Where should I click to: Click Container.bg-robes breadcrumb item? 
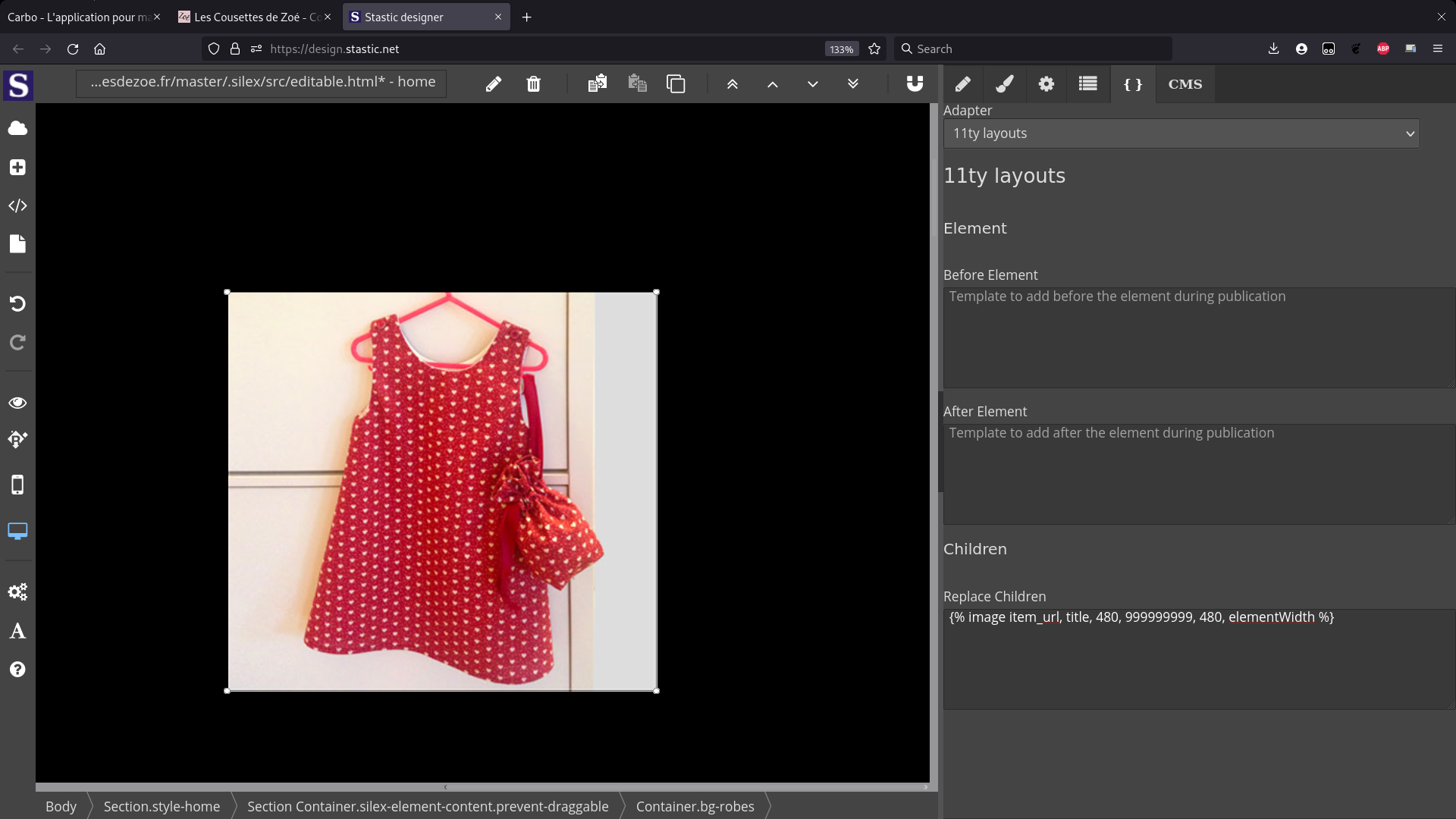695,806
